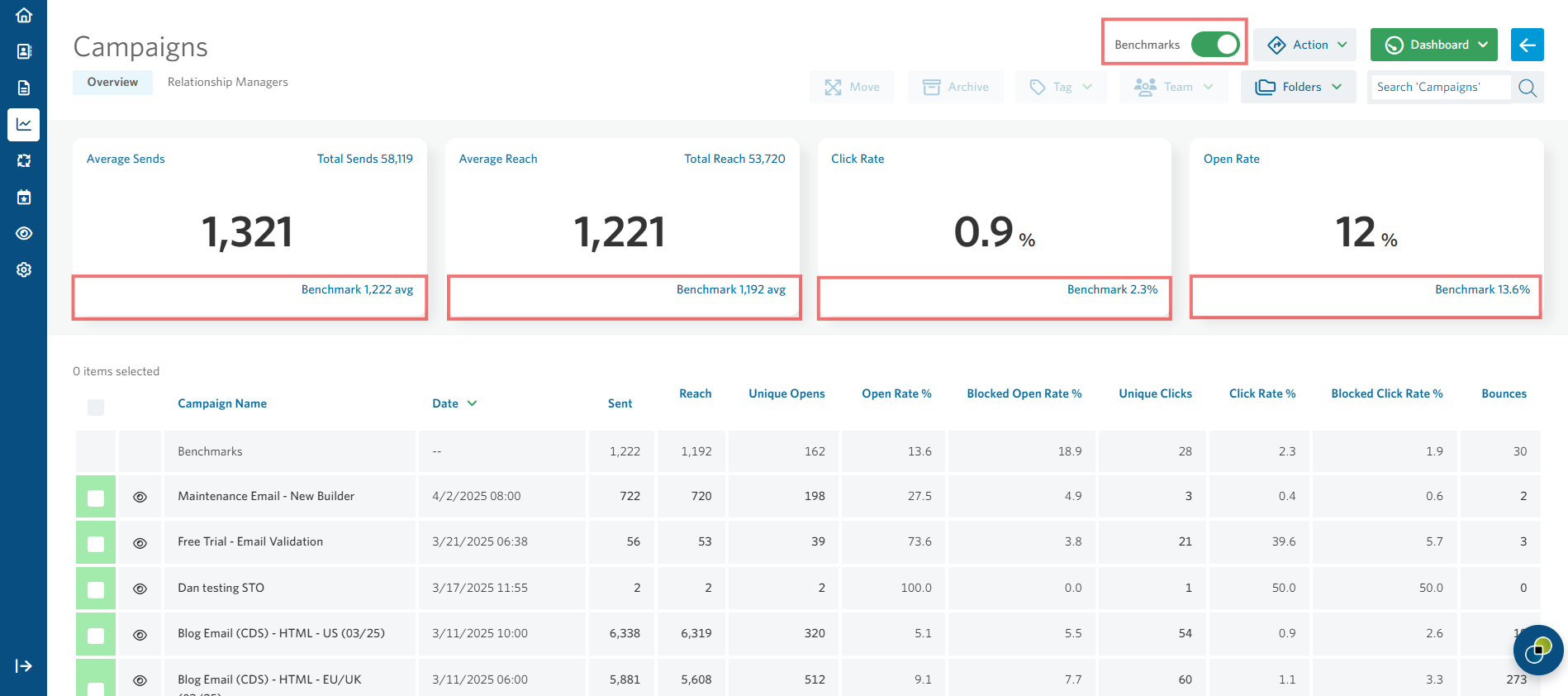Image resolution: width=1568 pixels, height=696 pixels.
Task: Open the analytics chart sidebar icon
Action: (24, 124)
